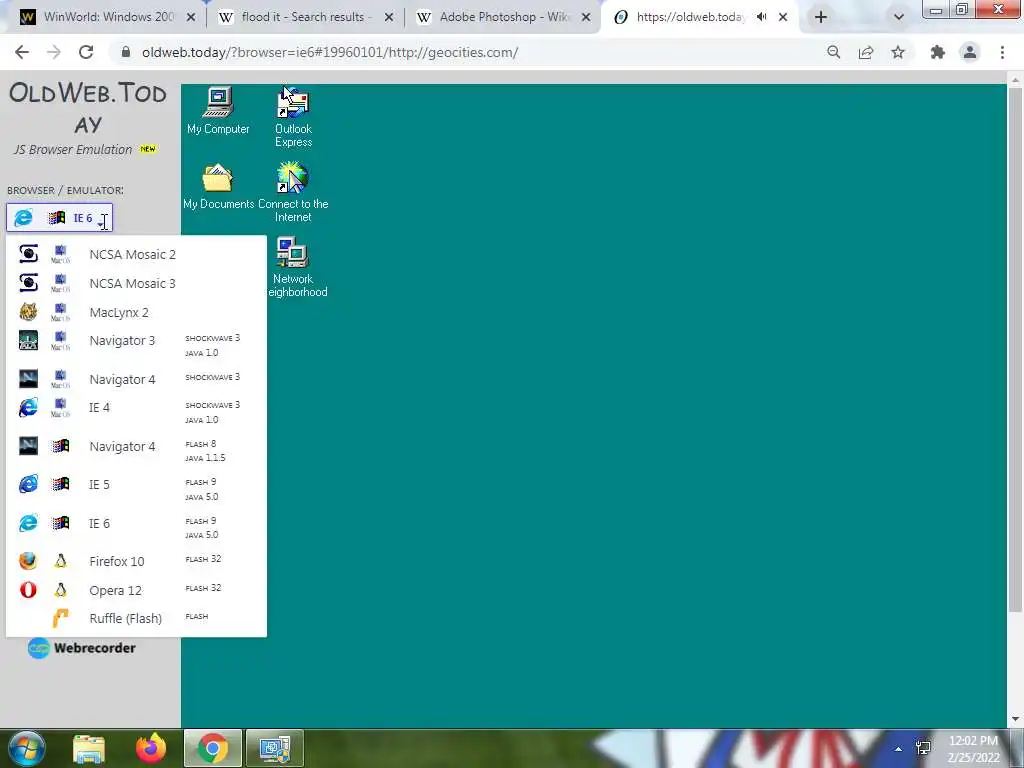
Task: Choose Navigator 3 with Shockwave 3
Action: pos(136,345)
